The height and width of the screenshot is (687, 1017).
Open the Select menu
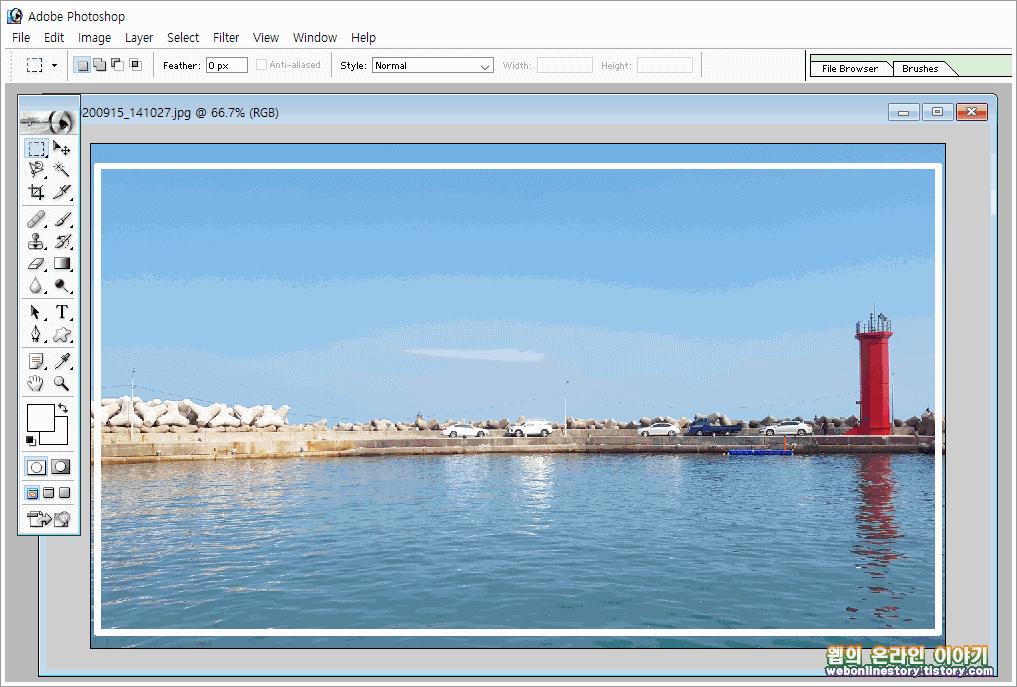pos(183,38)
